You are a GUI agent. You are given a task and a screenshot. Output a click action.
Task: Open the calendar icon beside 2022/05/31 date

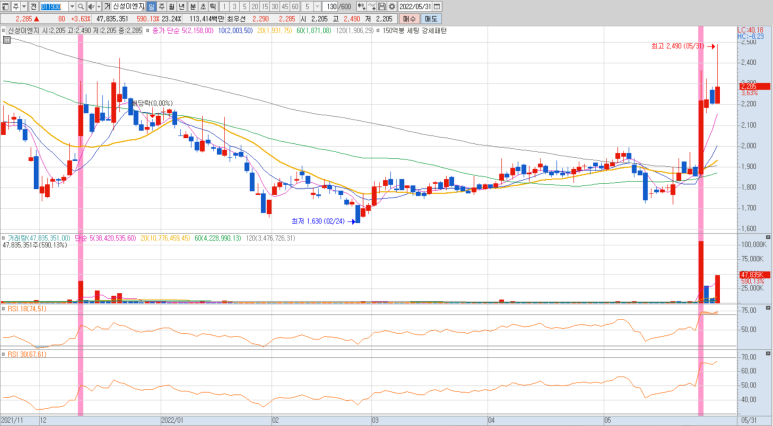437,6
